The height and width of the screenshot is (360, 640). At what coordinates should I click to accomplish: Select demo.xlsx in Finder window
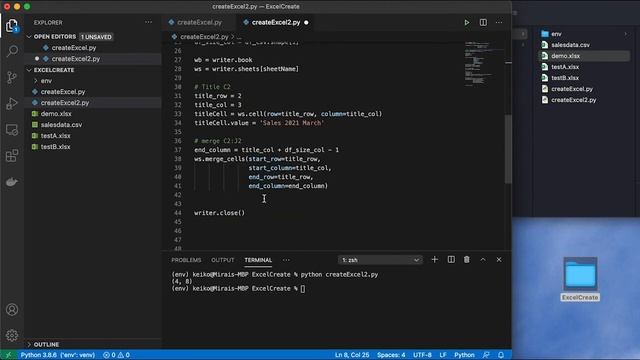565,56
